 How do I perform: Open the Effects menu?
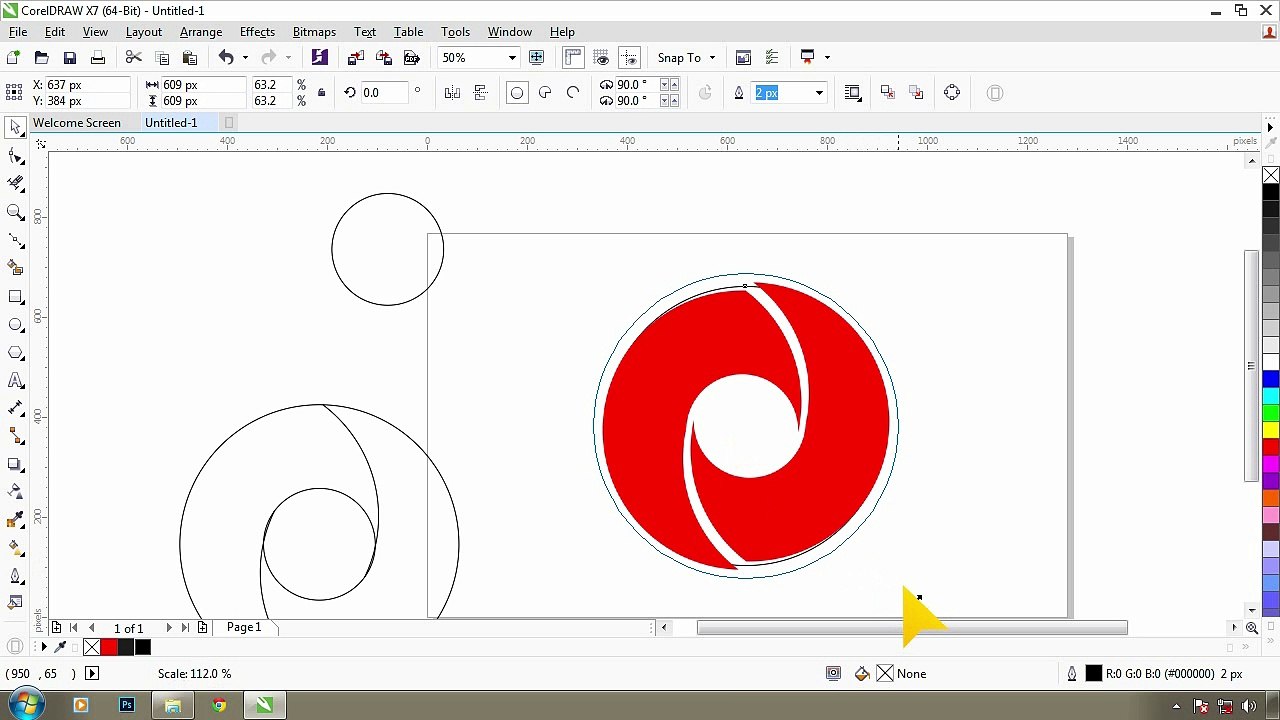(x=257, y=32)
